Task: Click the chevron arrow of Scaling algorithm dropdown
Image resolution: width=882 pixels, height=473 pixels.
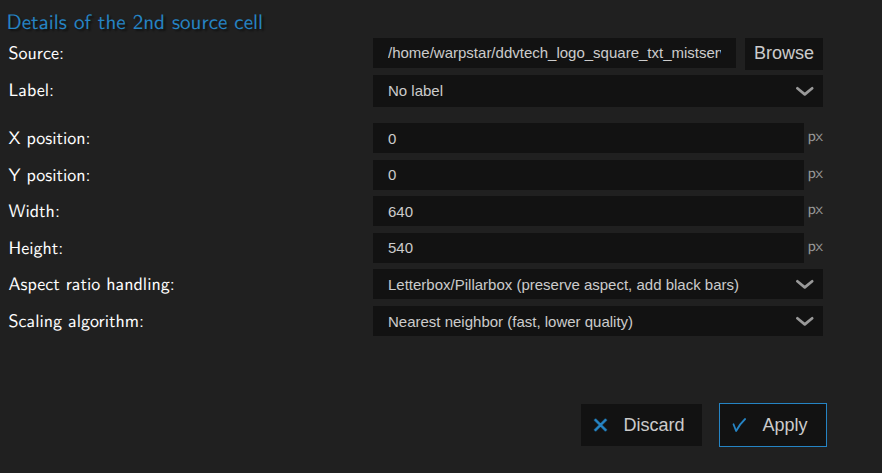Action: (804, 322)
